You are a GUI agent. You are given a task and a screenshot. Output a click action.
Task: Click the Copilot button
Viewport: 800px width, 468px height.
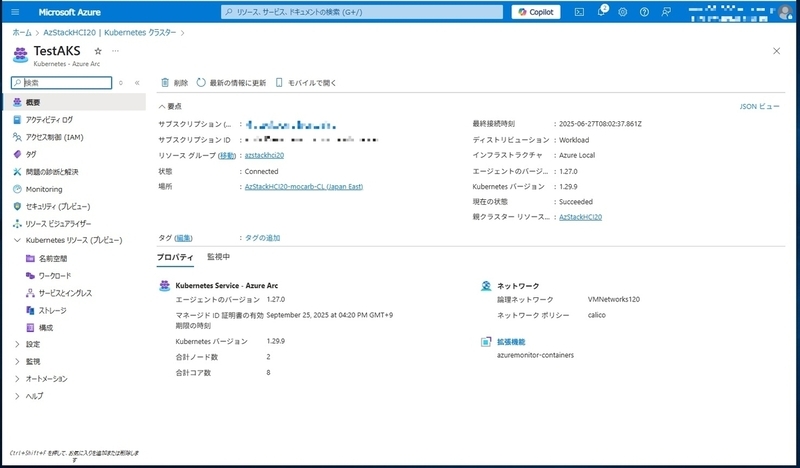tap(536, 12)
